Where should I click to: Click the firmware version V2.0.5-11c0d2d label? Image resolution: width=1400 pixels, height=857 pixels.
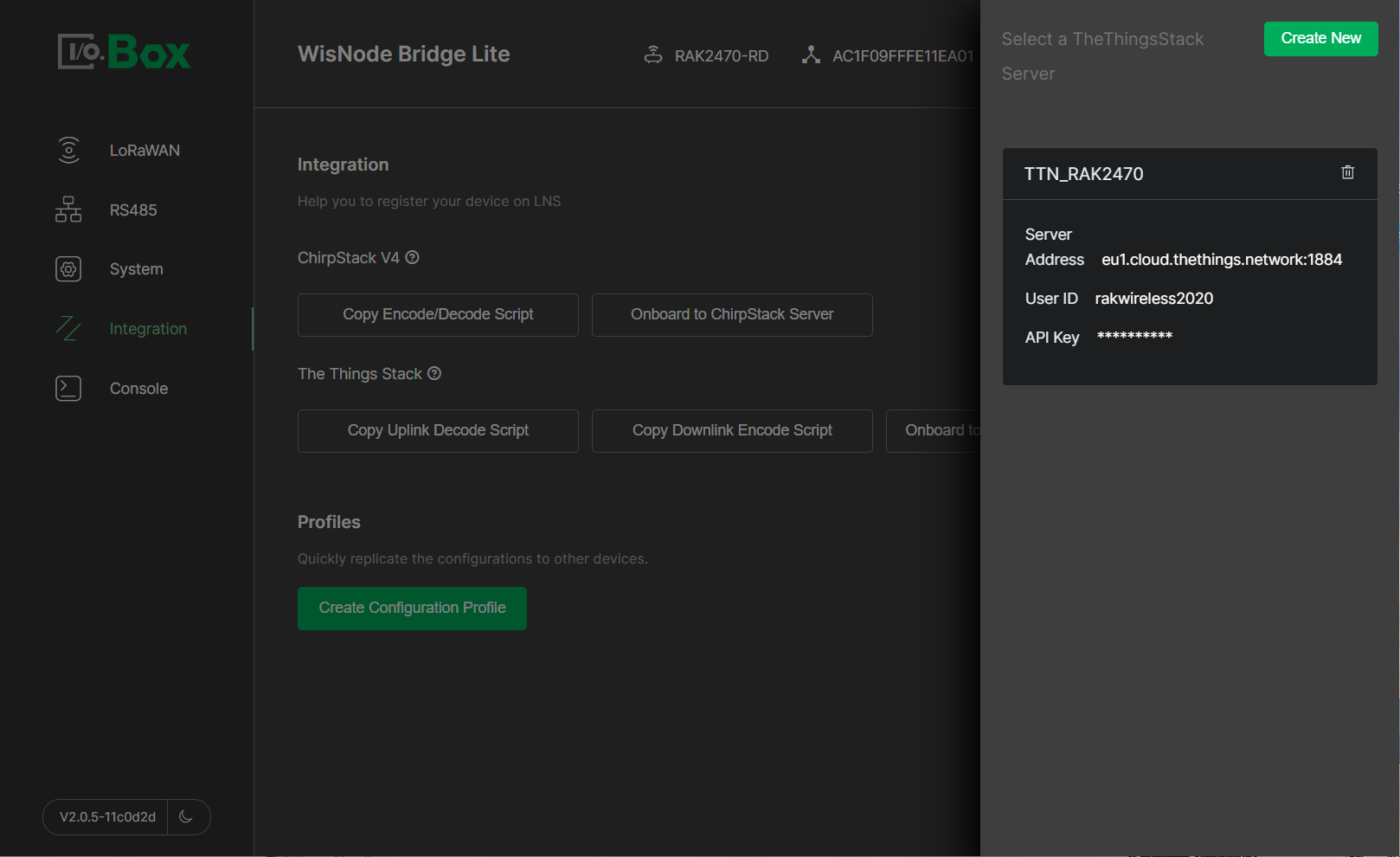coord(107,816)
